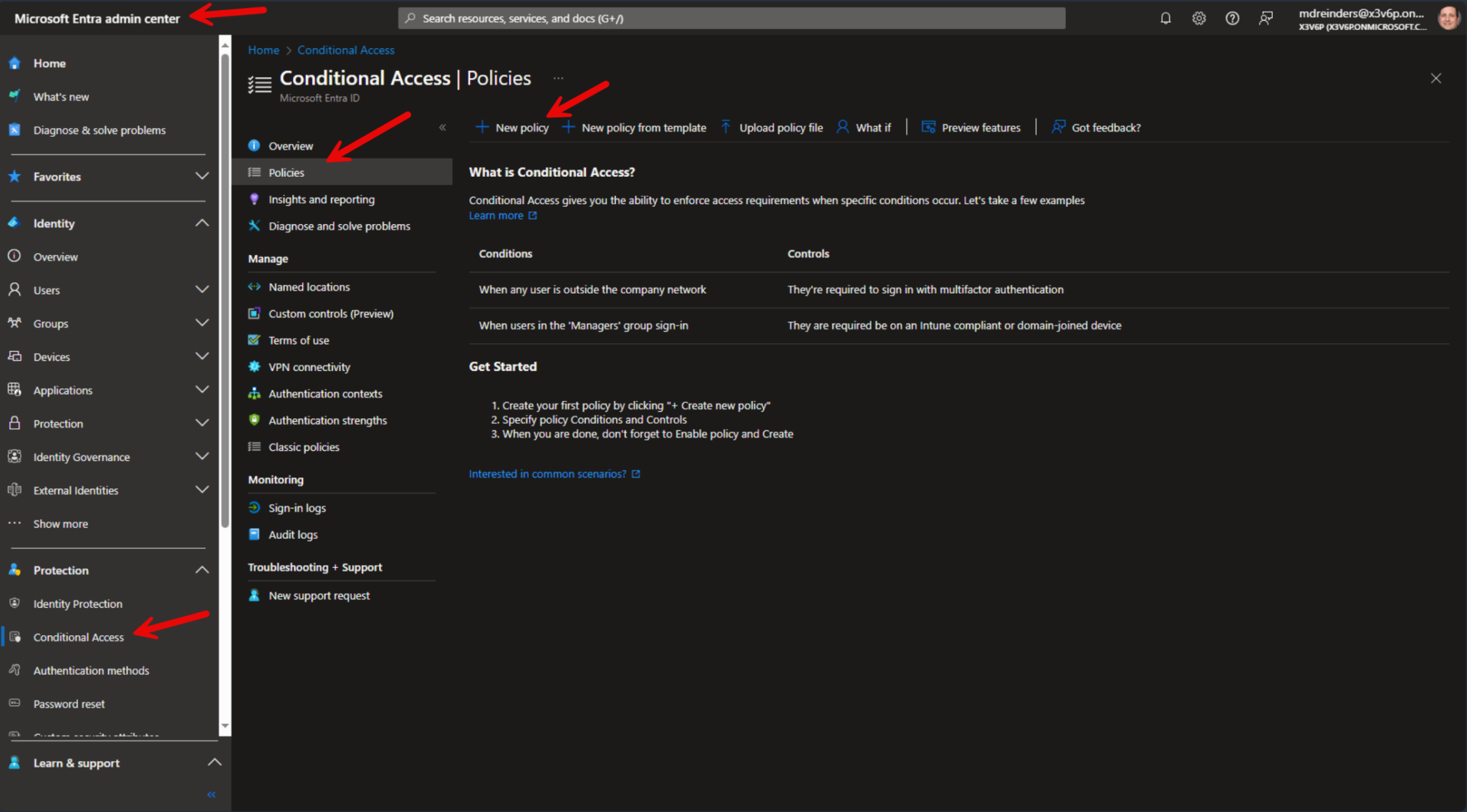The image size is (1467, 812).
Task: Open the settings gear icon
Action: (x=1198, y=18)
